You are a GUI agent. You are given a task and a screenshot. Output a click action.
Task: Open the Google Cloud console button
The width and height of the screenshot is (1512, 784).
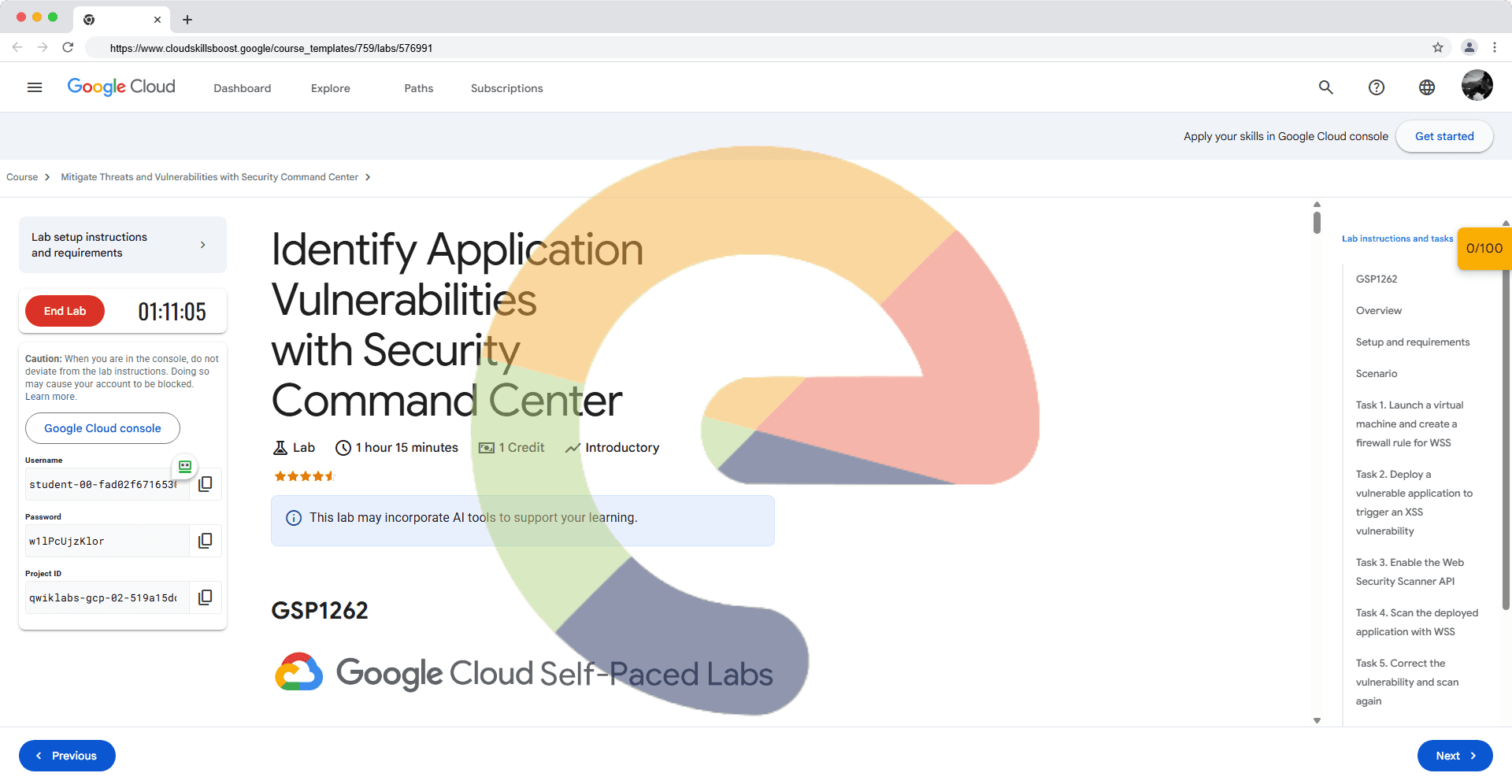tap(102, 428)
